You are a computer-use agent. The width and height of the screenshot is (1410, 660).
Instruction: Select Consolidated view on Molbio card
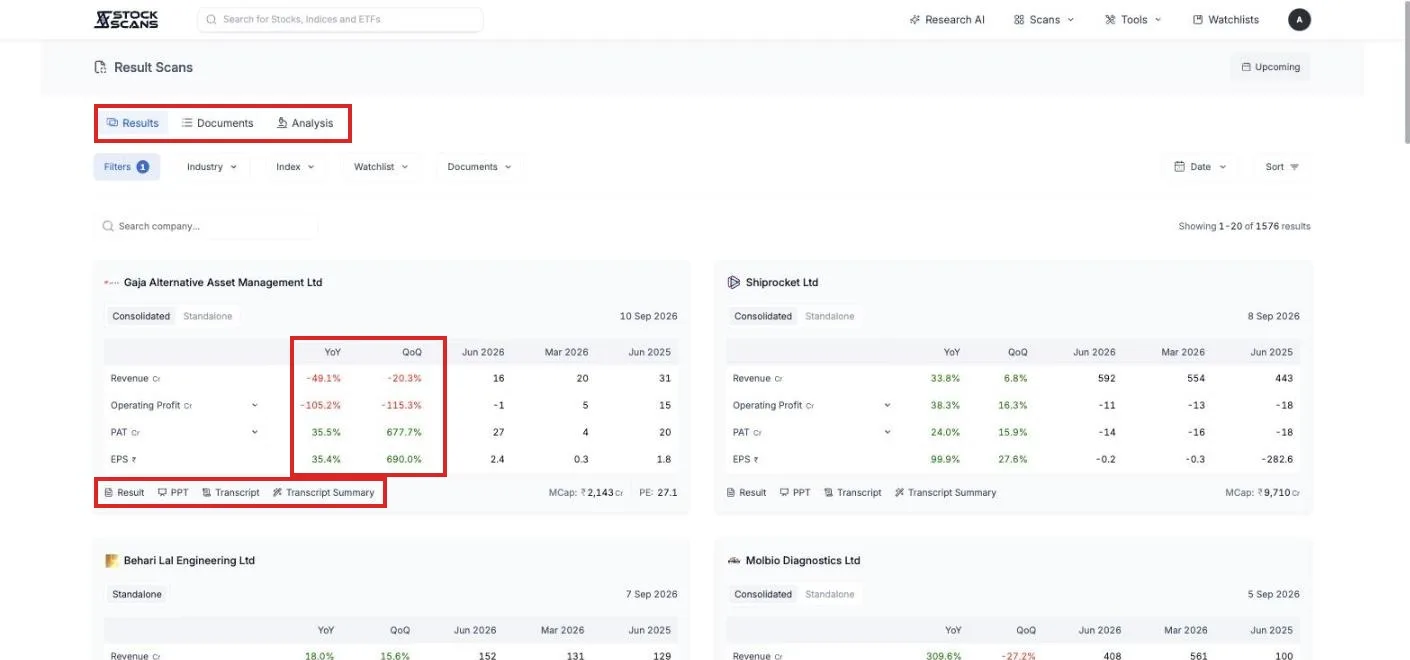pos(763,594)
